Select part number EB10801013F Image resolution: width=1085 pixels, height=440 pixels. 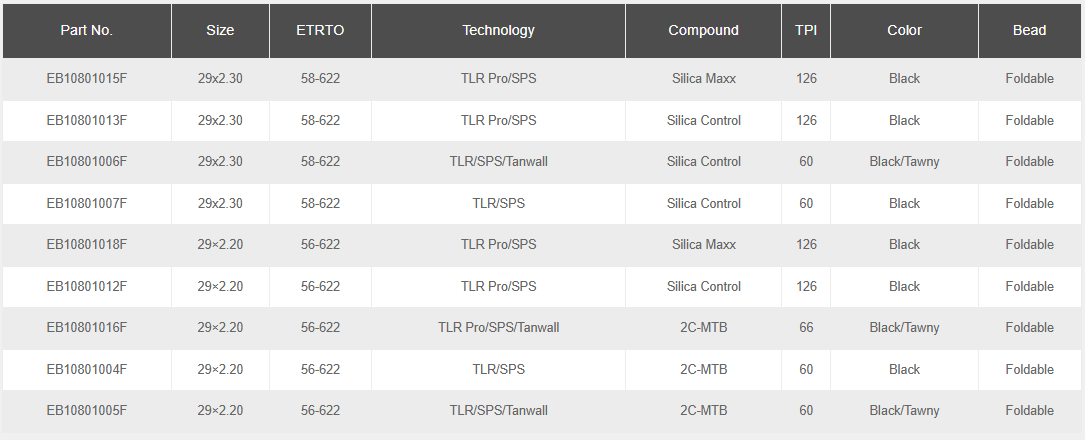click(x=87, y=120)
